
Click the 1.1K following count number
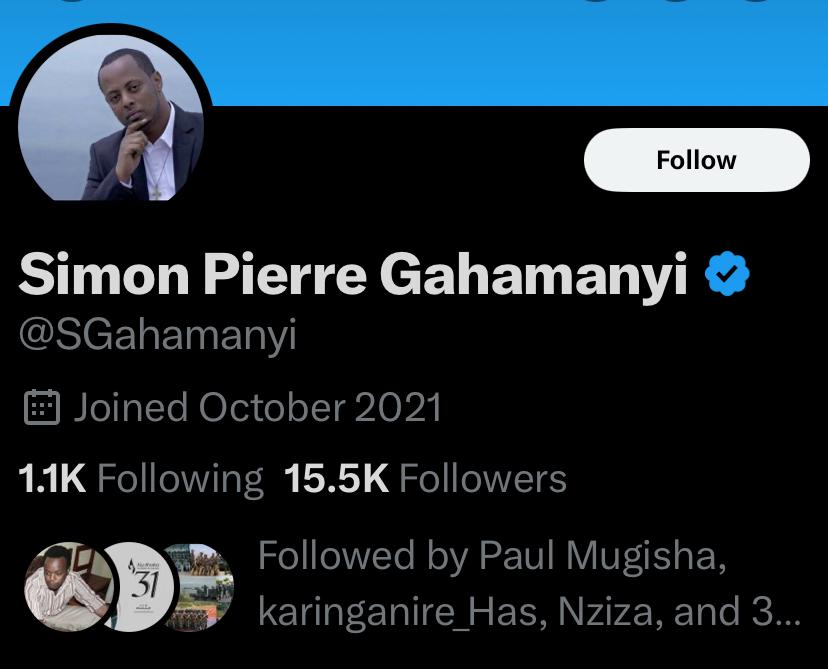[52, 479]
